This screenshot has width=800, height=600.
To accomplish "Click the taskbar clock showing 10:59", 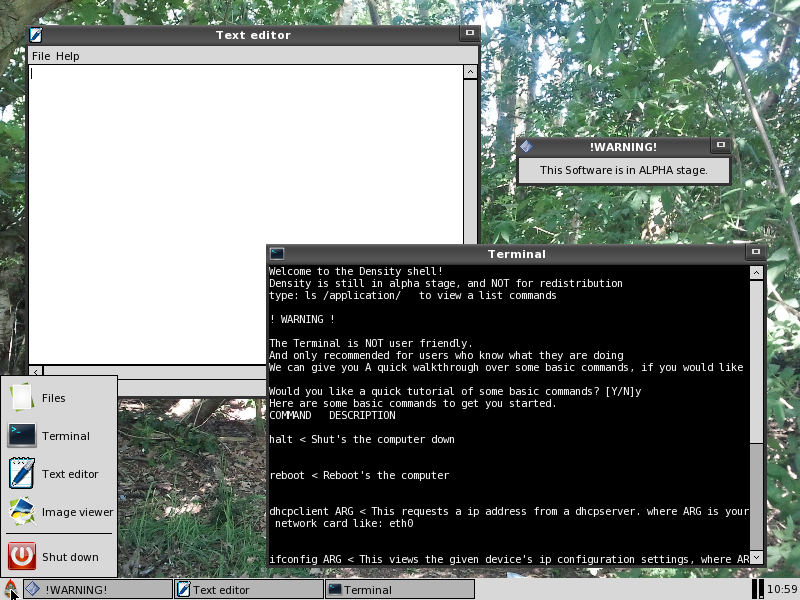I will coord(782,589).
